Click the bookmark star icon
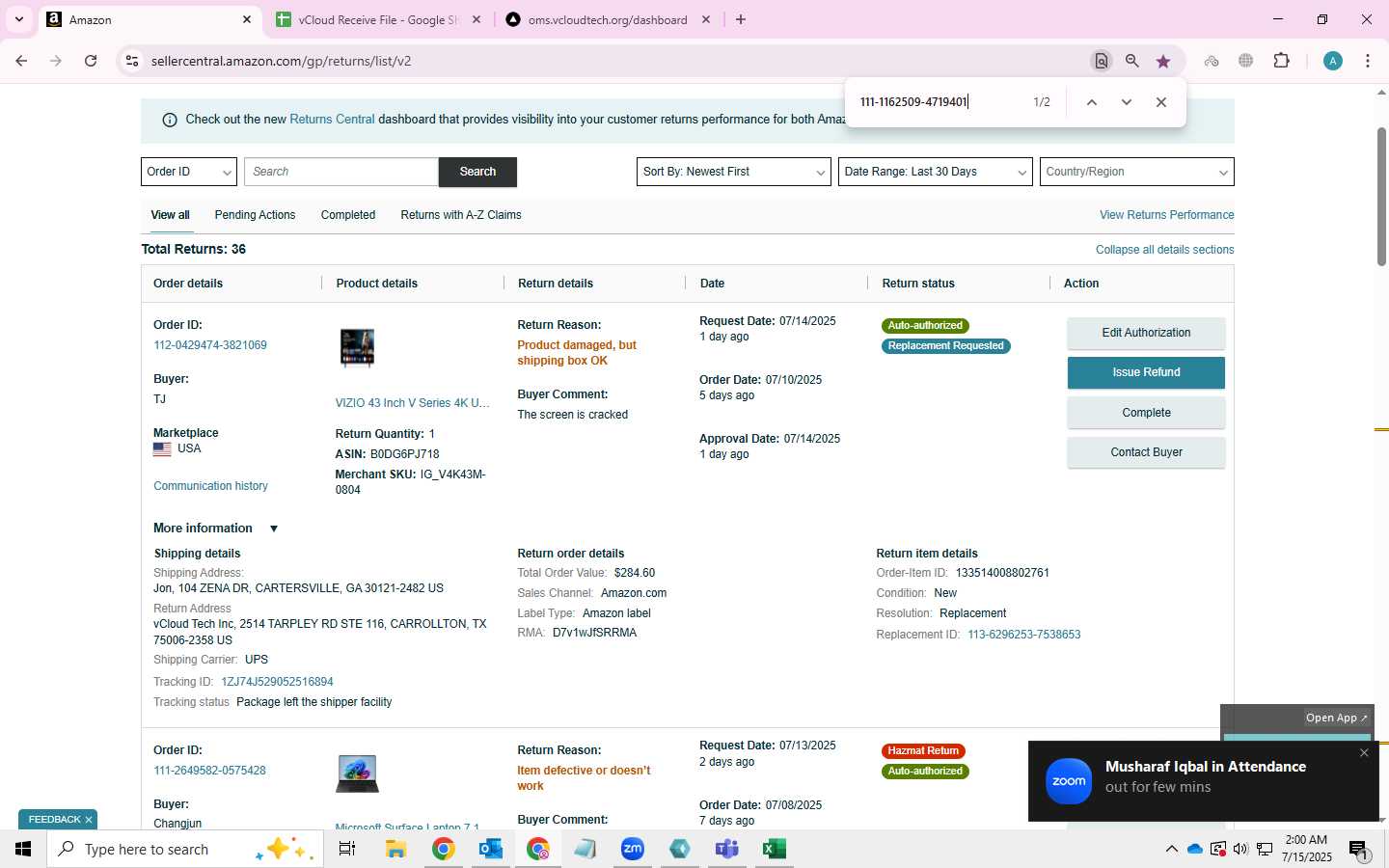Screen dimensions: 1389x868 (x=1163, y=61)
